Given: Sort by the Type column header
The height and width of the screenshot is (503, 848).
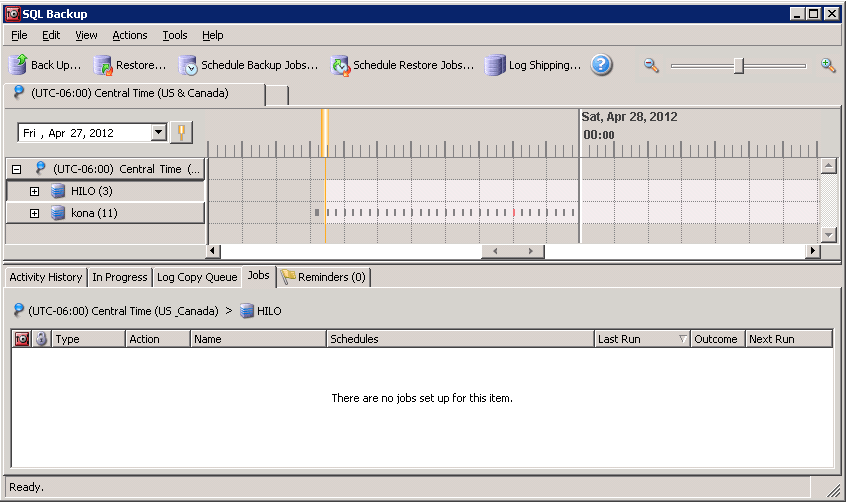Looking at the screenshot, I should [89, 339].
